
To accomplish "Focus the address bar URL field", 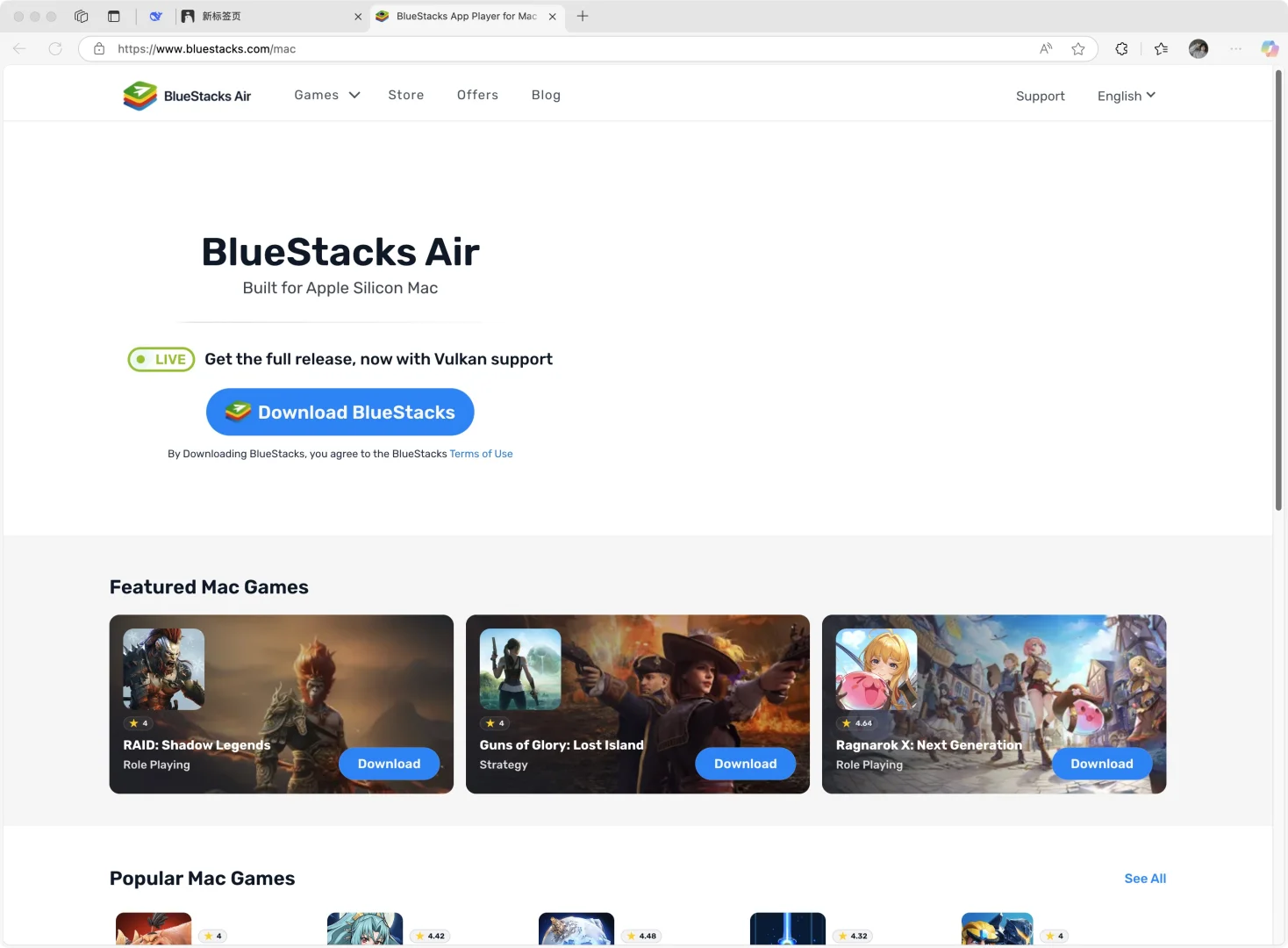I will [570, 48].
